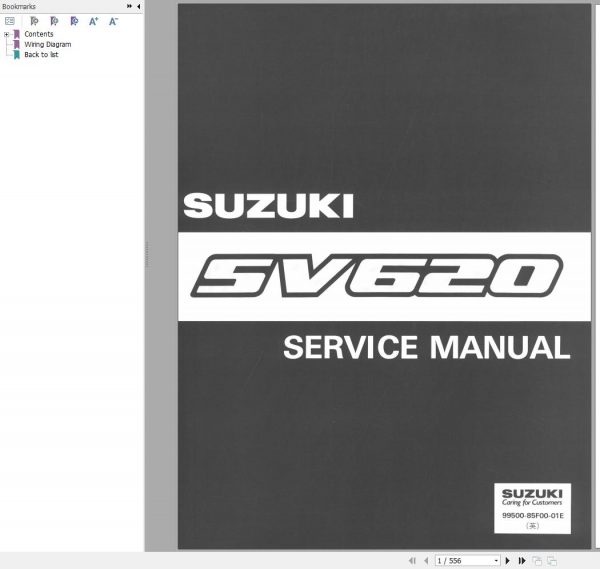Click the teal Back to list bookmark icon
The image size is (600, 569).
pos(16,55)
